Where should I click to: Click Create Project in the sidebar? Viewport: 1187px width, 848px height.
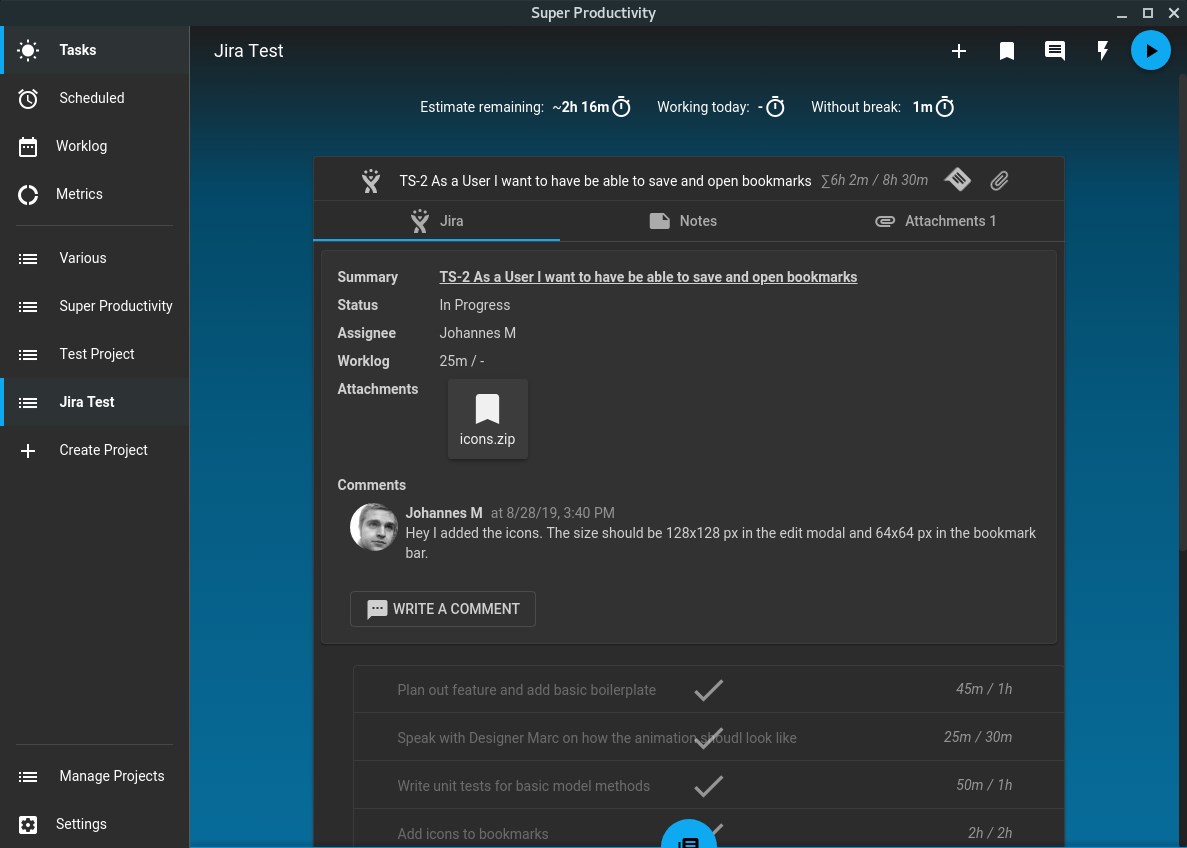coord(103,450)
